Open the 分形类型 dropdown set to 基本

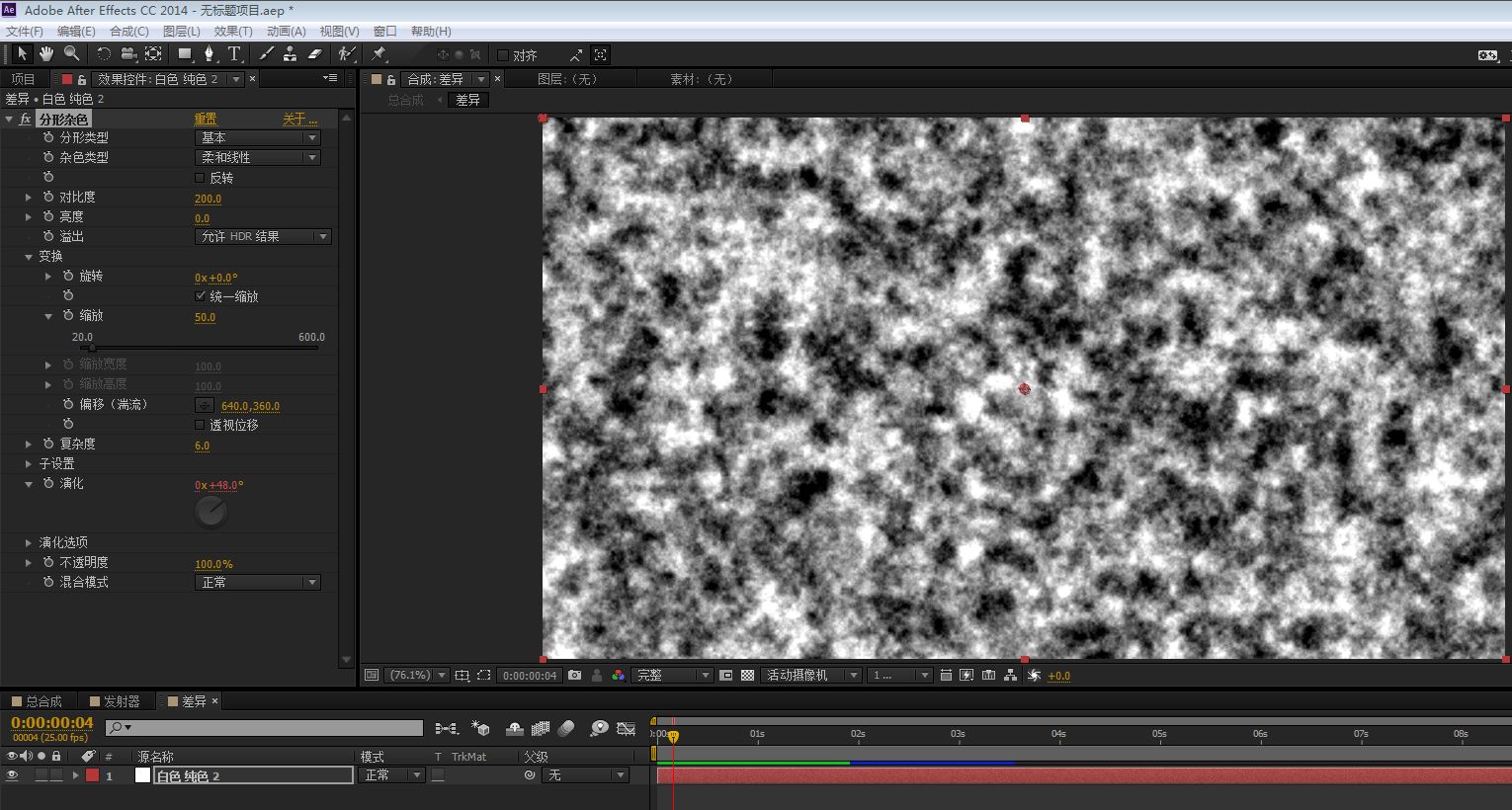click(259, 138)
